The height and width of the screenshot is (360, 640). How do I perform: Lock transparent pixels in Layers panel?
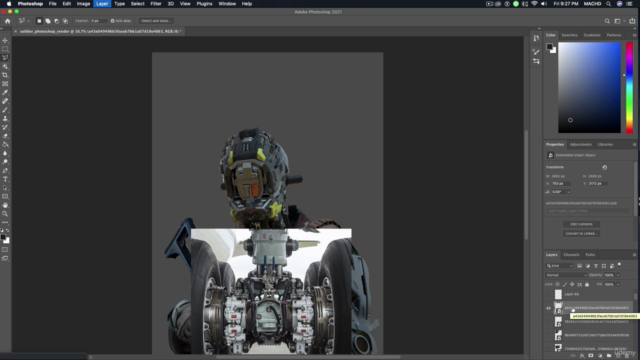pos(558,284)
